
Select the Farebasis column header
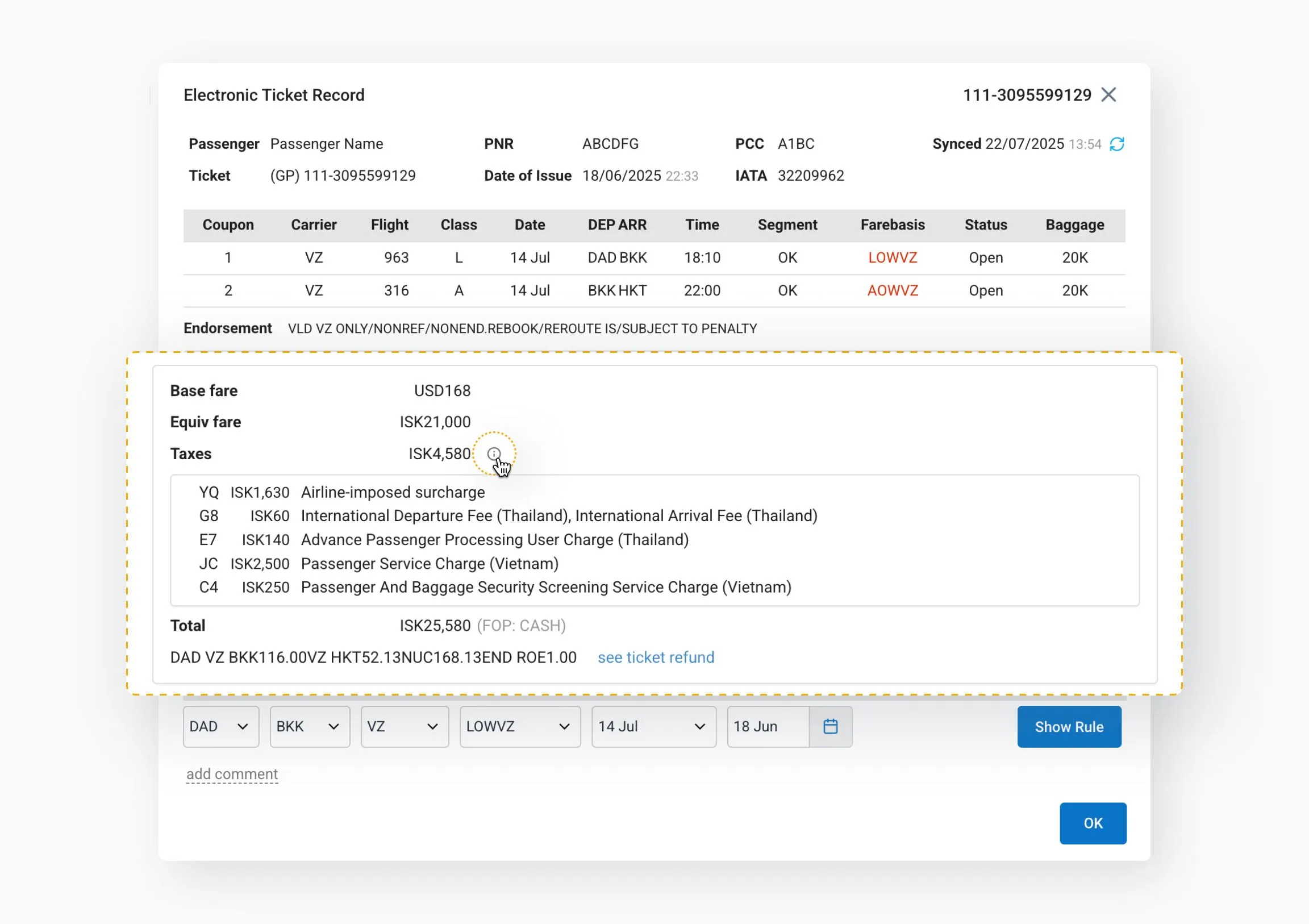pyautogui.click(x=892, y=224)
